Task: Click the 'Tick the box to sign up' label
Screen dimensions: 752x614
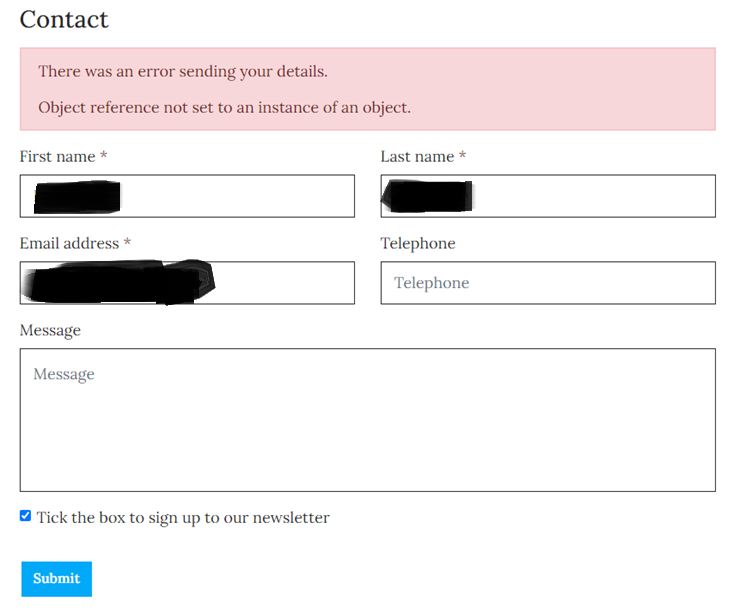Action: click(183, 518)
